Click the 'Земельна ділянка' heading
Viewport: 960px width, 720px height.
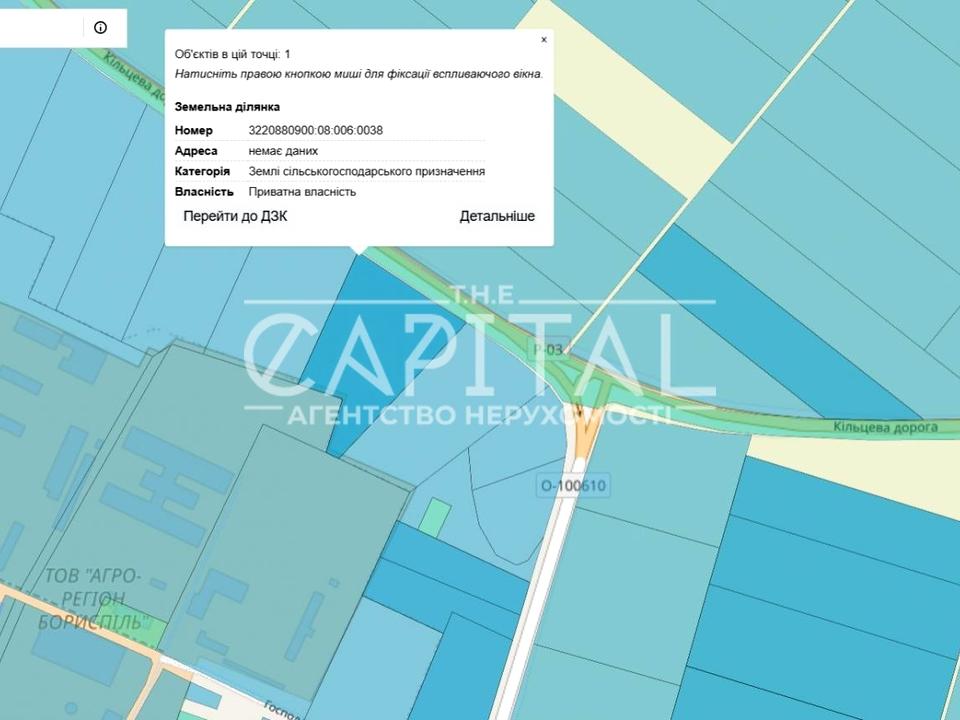(227, 107)
